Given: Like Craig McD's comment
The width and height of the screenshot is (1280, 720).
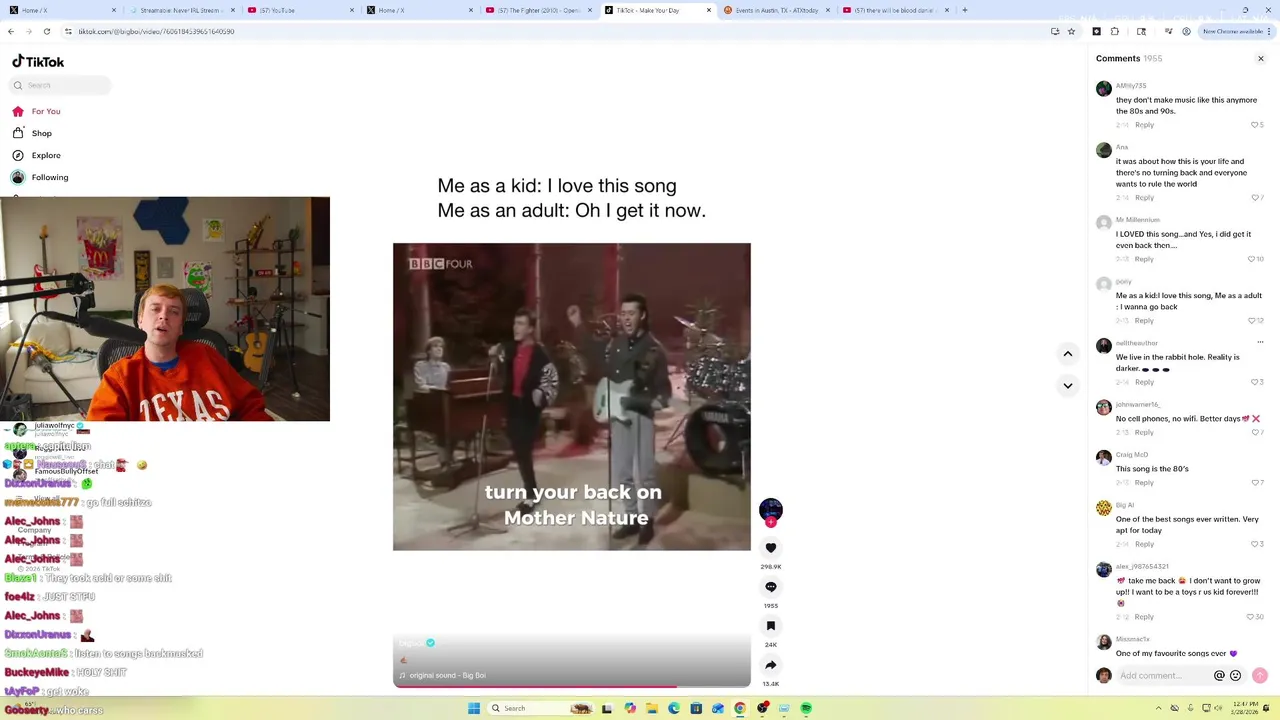Looking at the screenshot, I should 1257,483.
